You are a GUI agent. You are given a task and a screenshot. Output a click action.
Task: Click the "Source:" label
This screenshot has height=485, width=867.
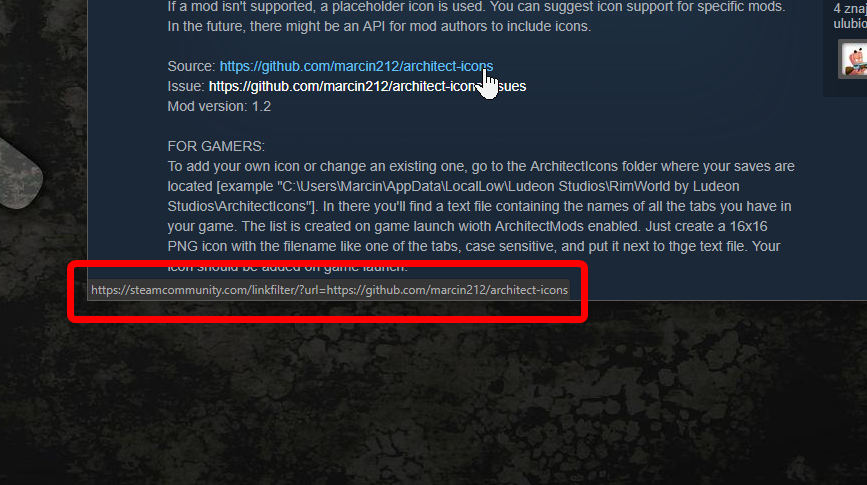pyautogui.click(x=191, y=66)
